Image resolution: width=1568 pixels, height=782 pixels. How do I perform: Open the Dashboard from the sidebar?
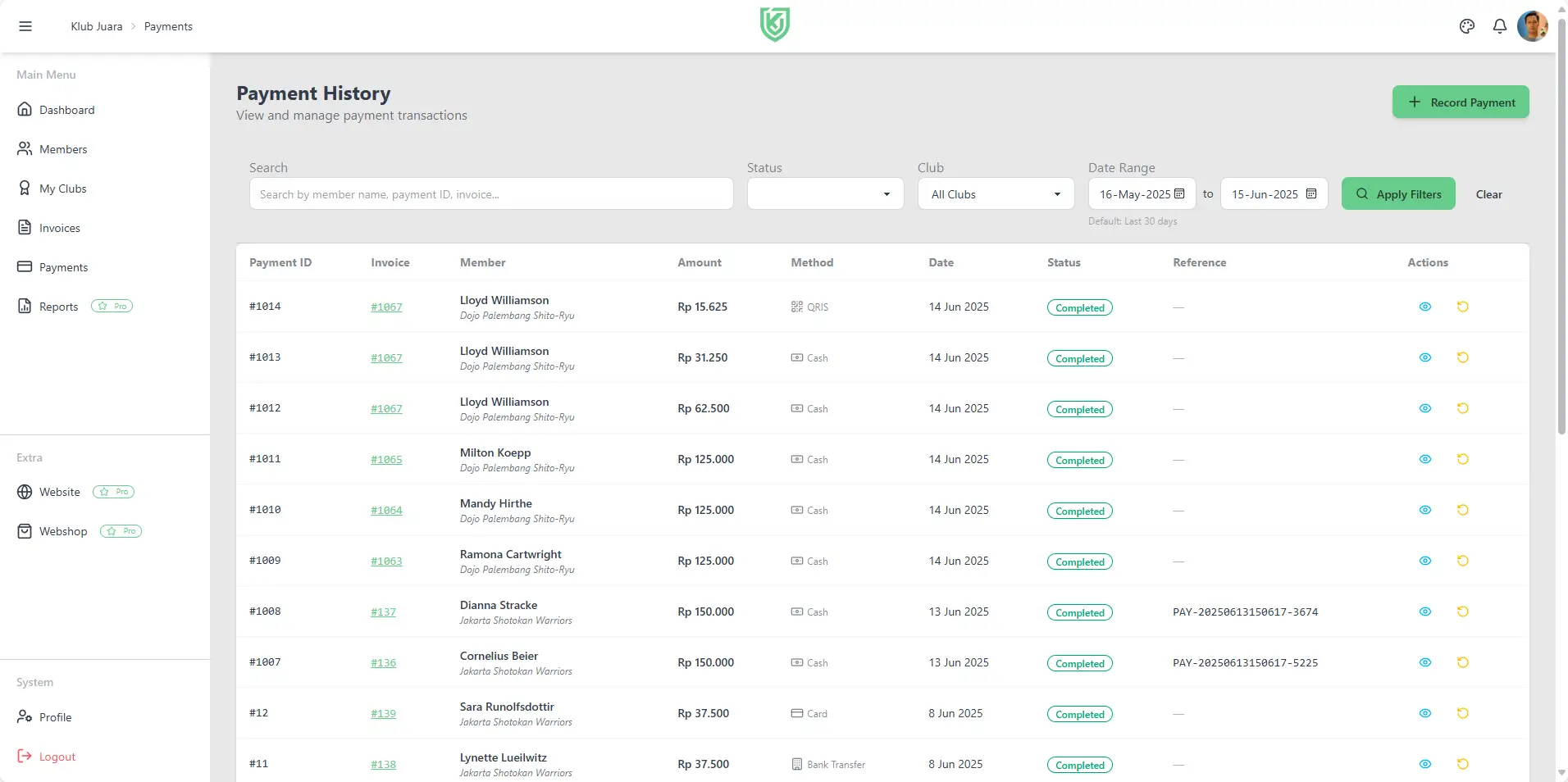click(66, 109)
